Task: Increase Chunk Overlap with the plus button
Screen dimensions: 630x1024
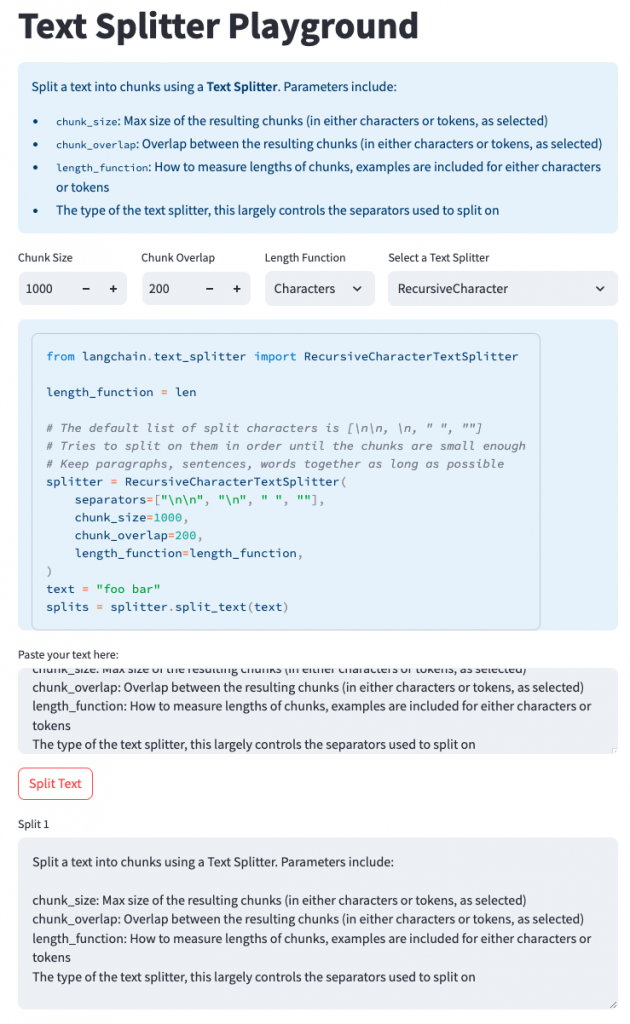Action: pyautogui.click(x=237, y=289)
